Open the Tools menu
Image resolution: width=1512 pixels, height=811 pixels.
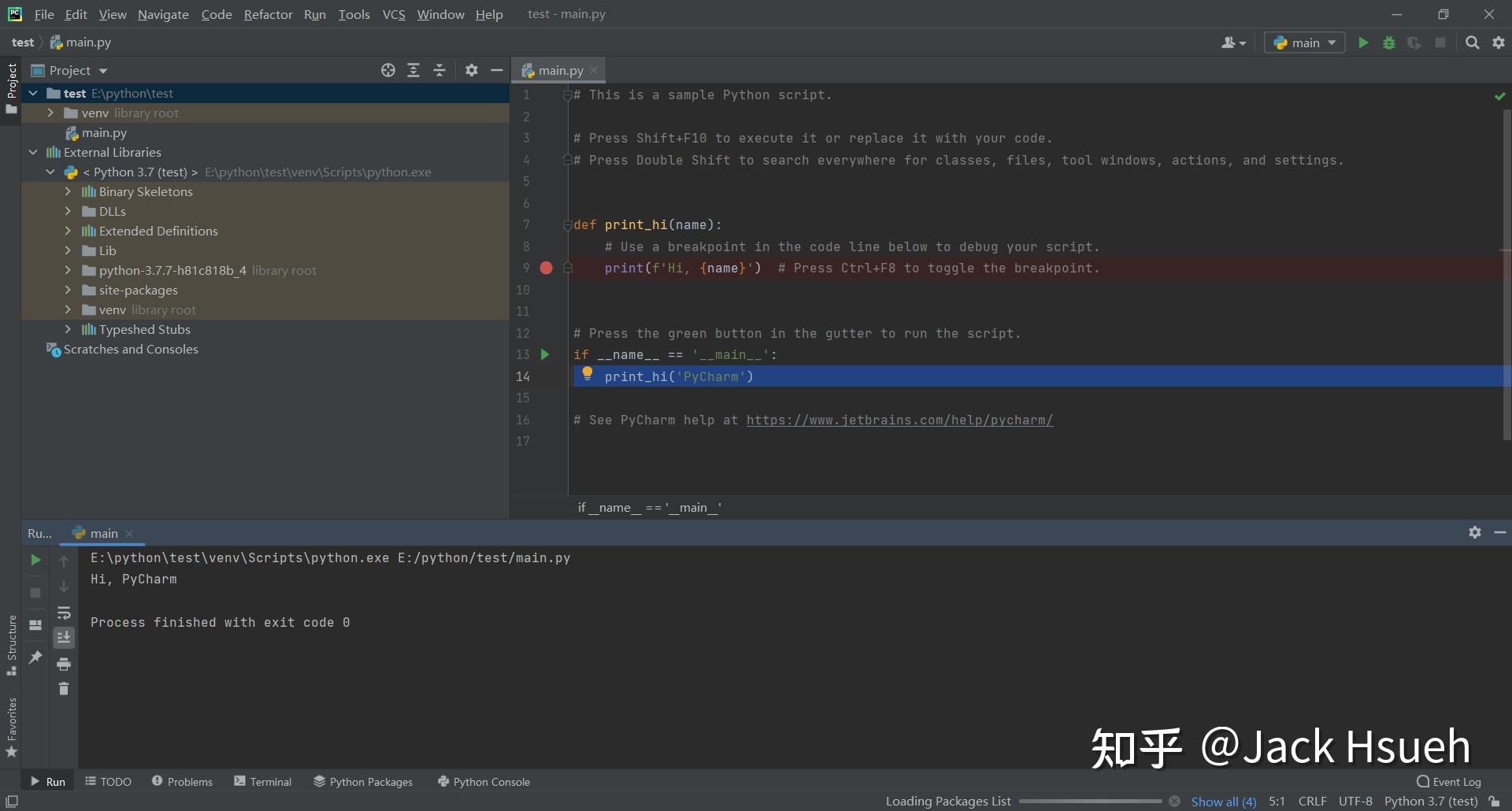point(354,14)
